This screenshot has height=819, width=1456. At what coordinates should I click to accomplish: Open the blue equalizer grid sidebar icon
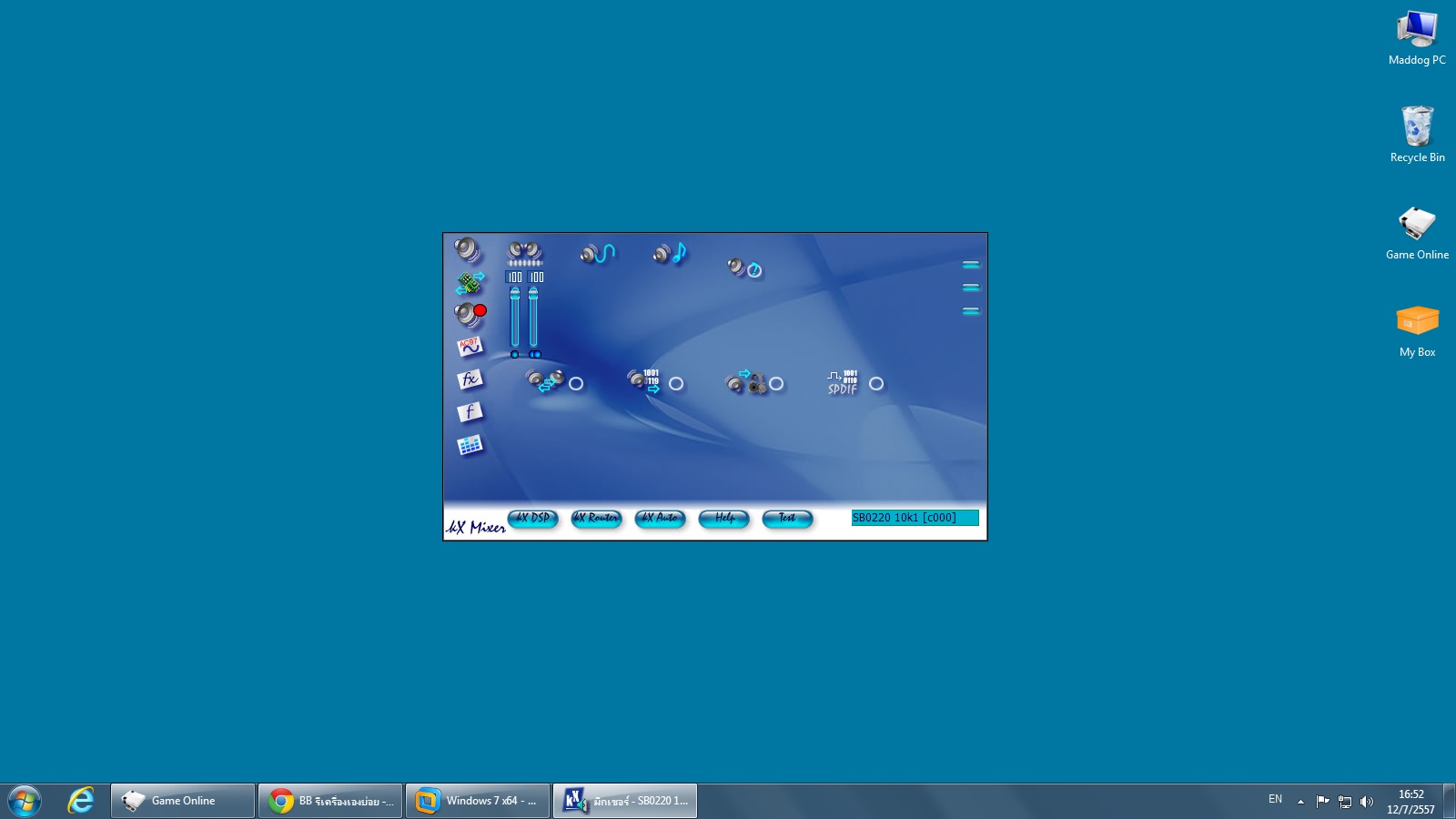pos(470,445)
